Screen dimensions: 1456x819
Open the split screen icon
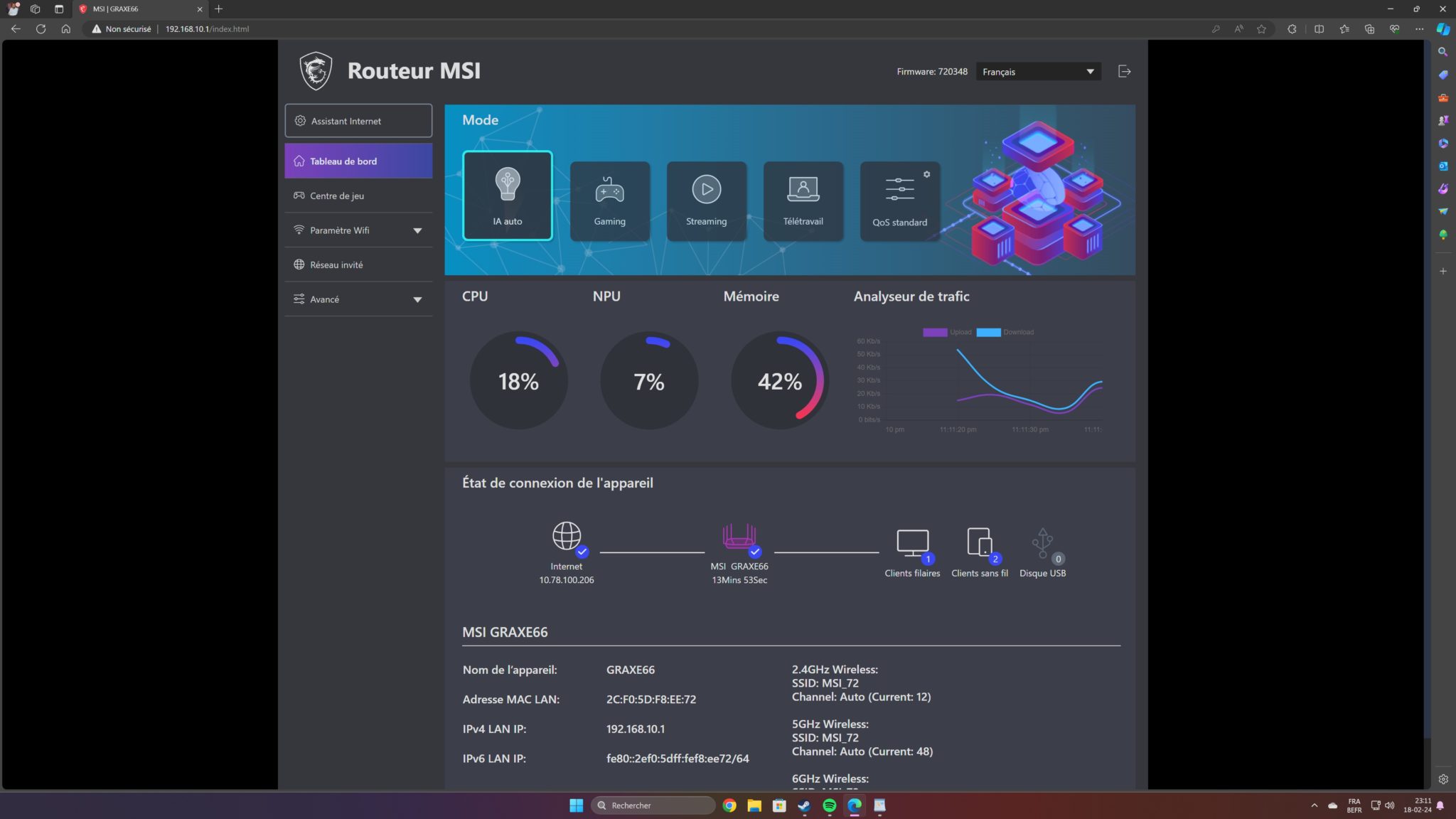click(x=1319, y=29)
